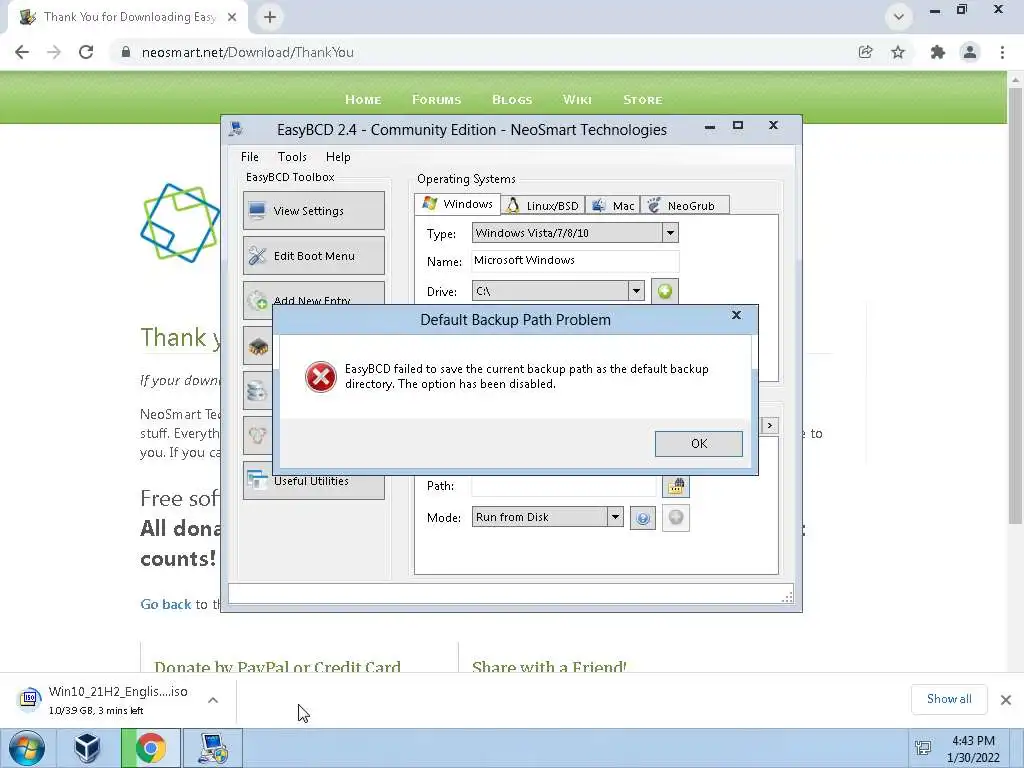The width and height of the screenshot is (1024, 768).
Task: Switch to the NeoGrub tab
Action: [684, 206]
